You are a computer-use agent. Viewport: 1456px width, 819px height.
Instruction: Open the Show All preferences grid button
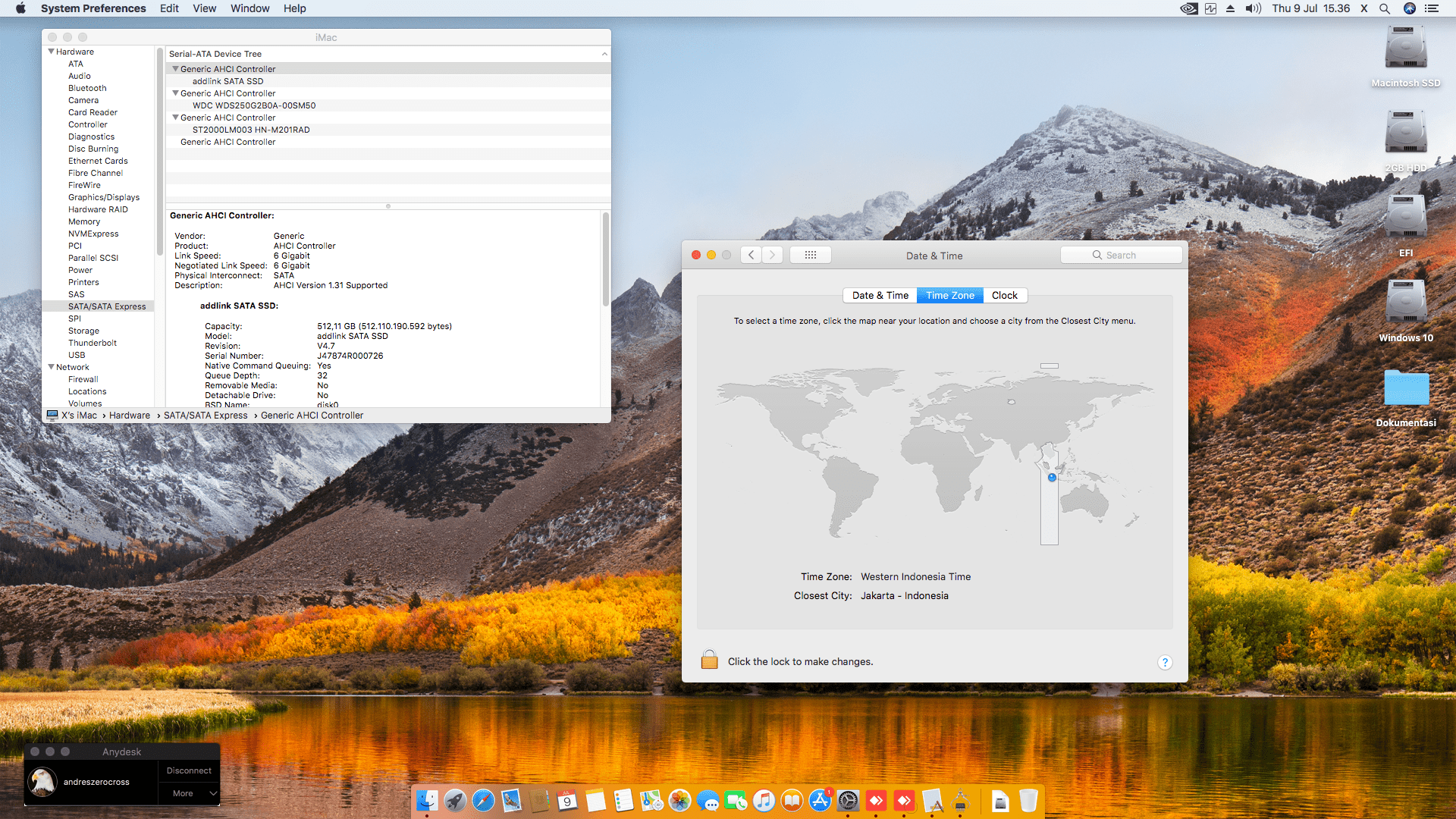(810, 256)
